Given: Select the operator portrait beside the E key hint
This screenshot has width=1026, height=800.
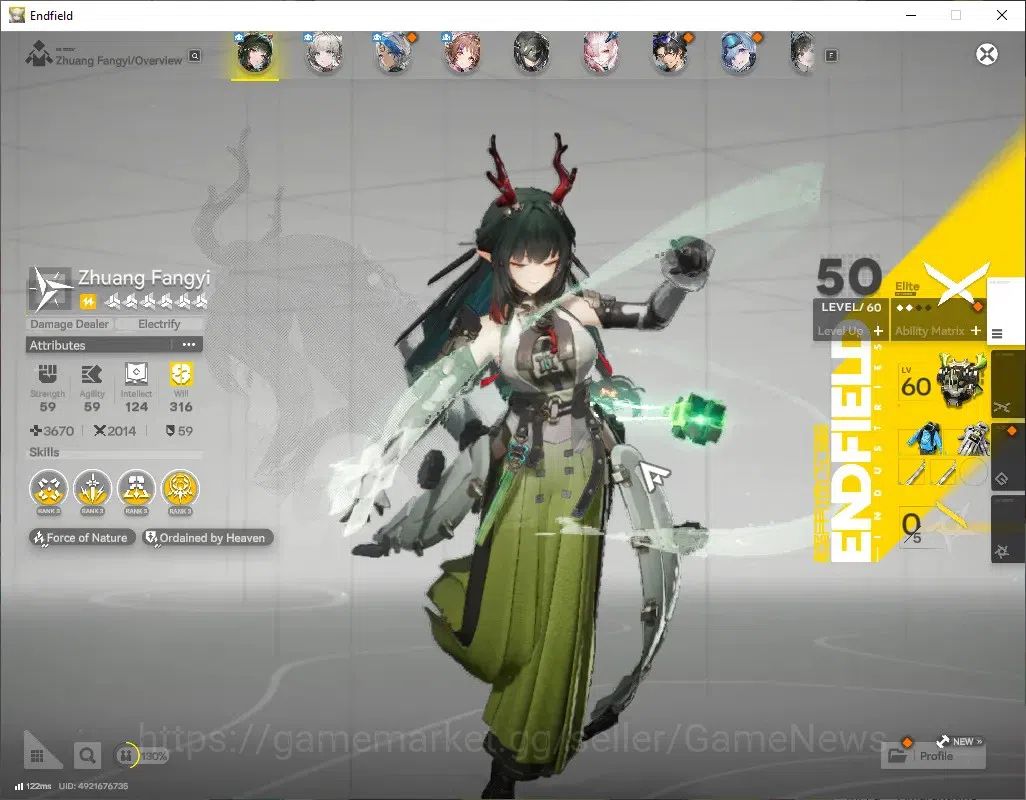Looking at the screenshot, I should [x=802, y=54].
